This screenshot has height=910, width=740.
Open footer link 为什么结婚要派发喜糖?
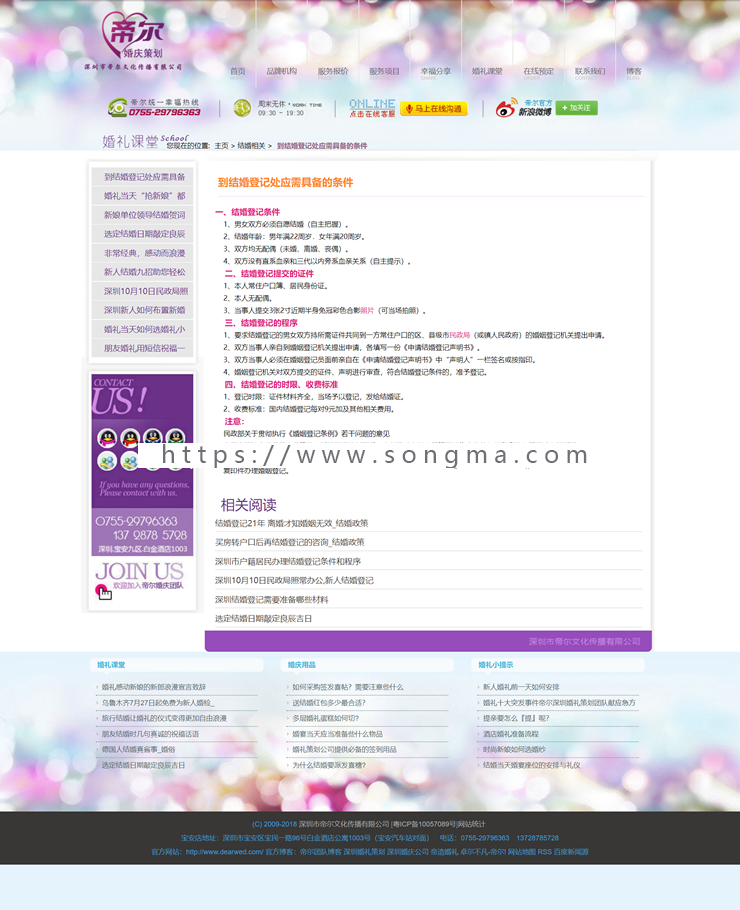(x=329, y=765)
